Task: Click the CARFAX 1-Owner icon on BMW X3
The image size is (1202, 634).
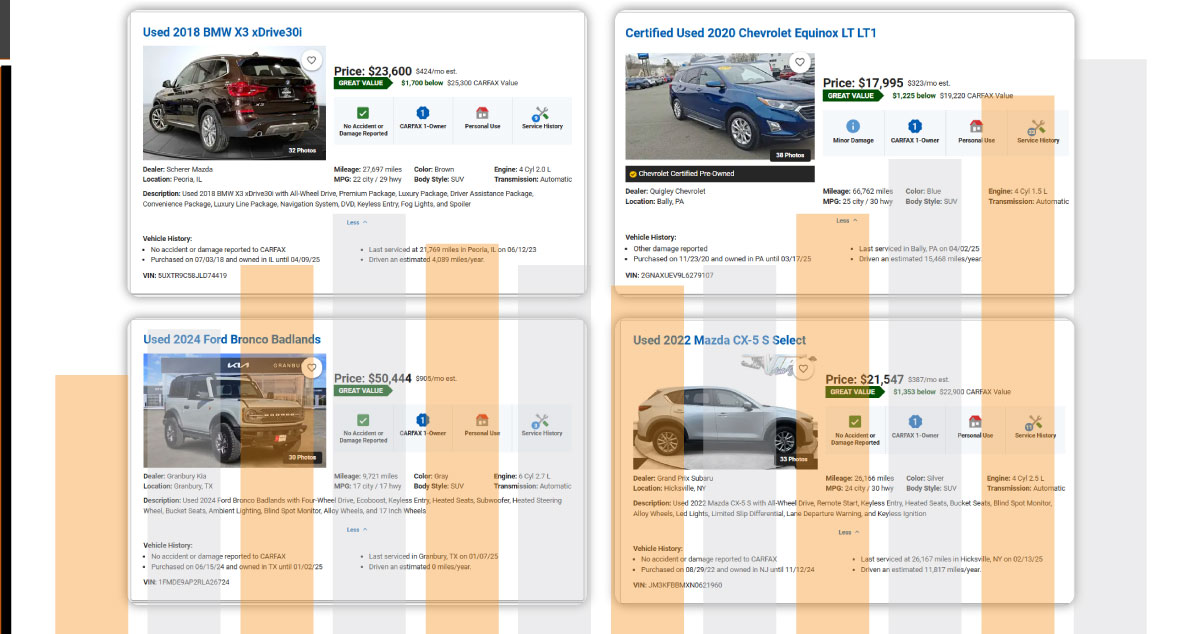Action: click(422, 119)
